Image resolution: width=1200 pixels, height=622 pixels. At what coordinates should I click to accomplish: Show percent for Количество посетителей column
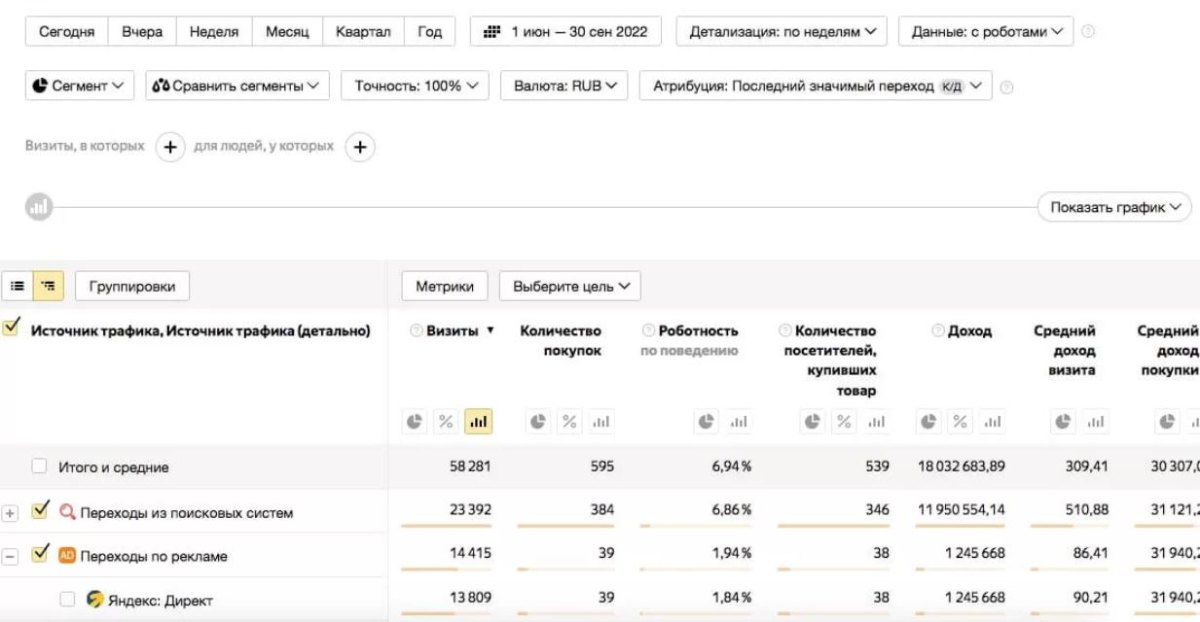pyautogui.click(x=845, y=422)
